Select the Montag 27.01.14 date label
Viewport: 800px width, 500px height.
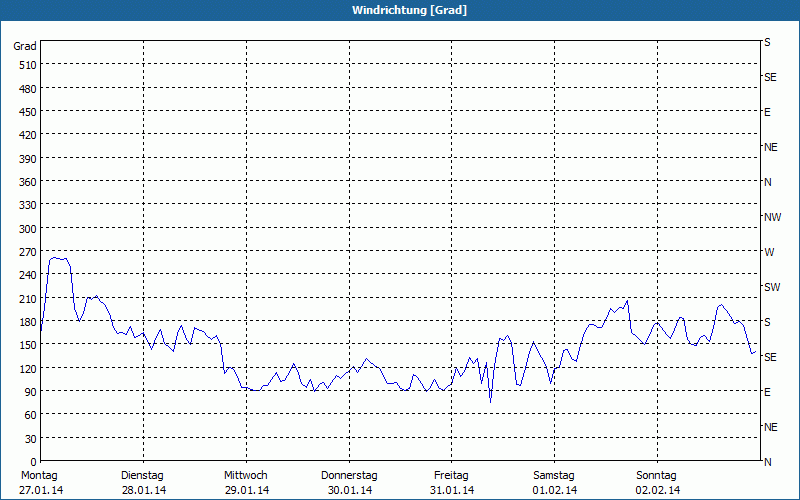(x=39, y=483)
